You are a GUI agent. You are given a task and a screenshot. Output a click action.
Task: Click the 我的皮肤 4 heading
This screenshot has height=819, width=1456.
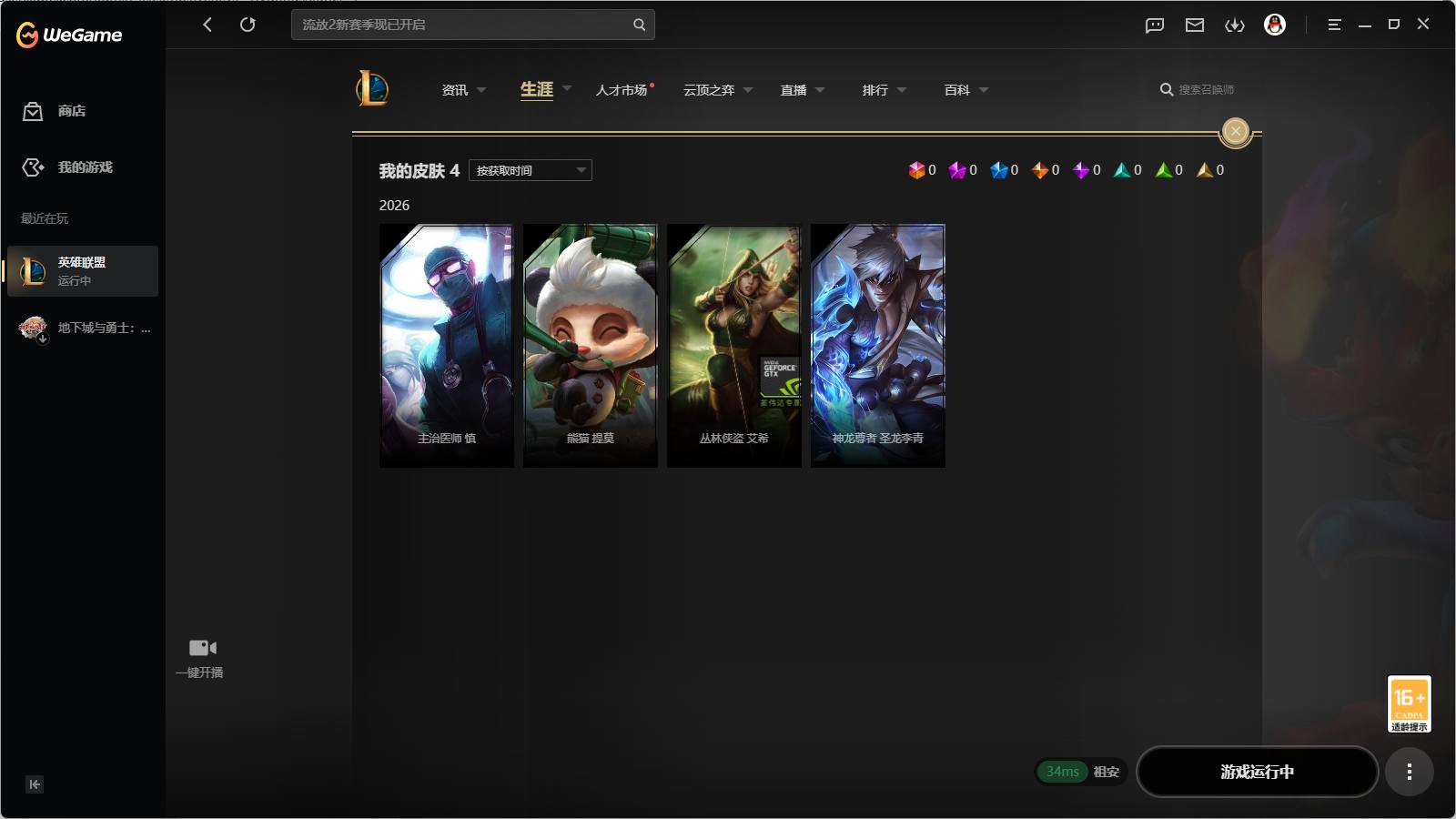click(x=420, y=171)
